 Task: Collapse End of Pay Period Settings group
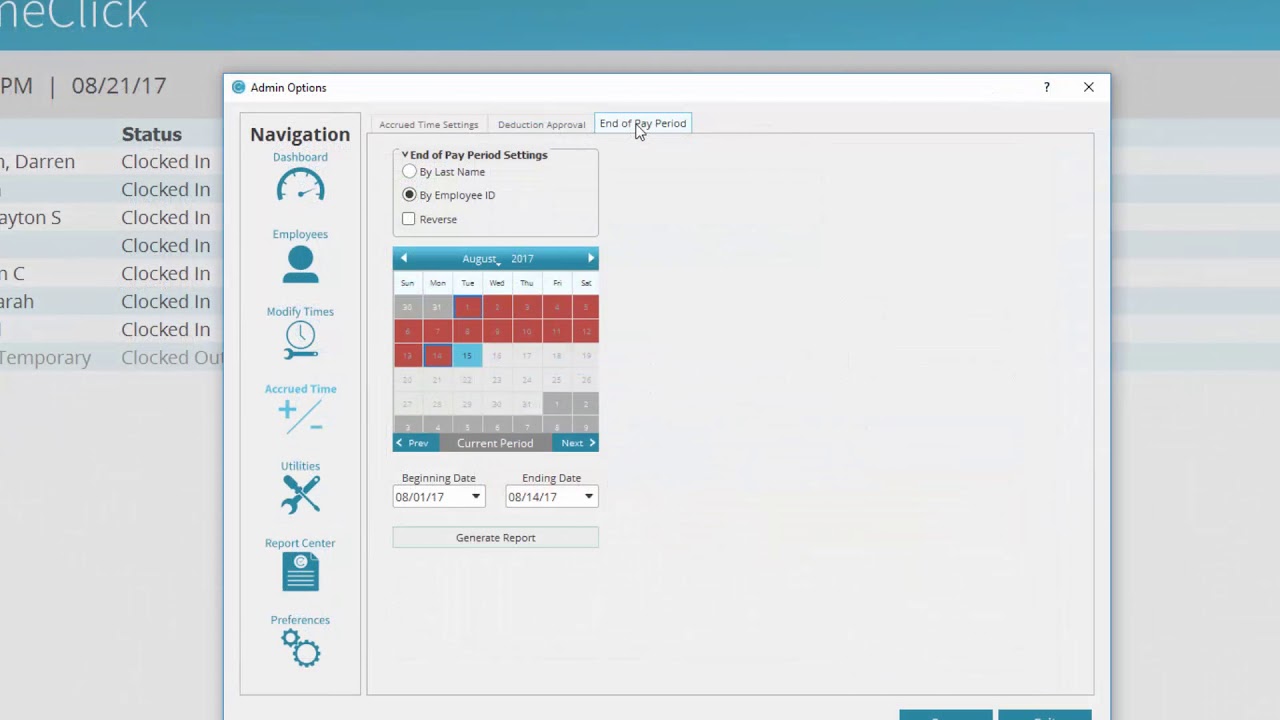click(x=405, y=155)
